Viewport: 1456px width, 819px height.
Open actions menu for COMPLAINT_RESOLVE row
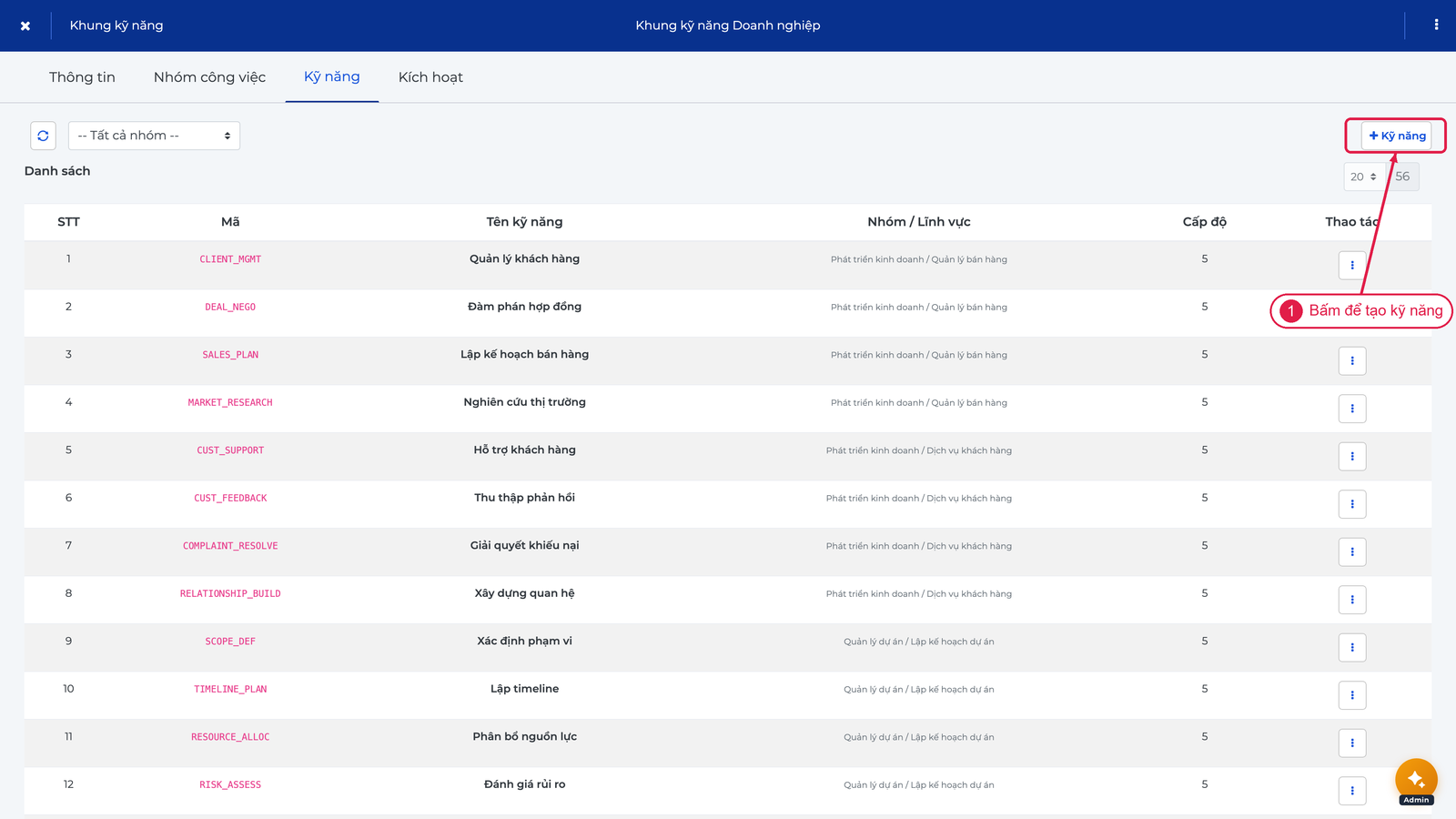[x=1352, y=552]
